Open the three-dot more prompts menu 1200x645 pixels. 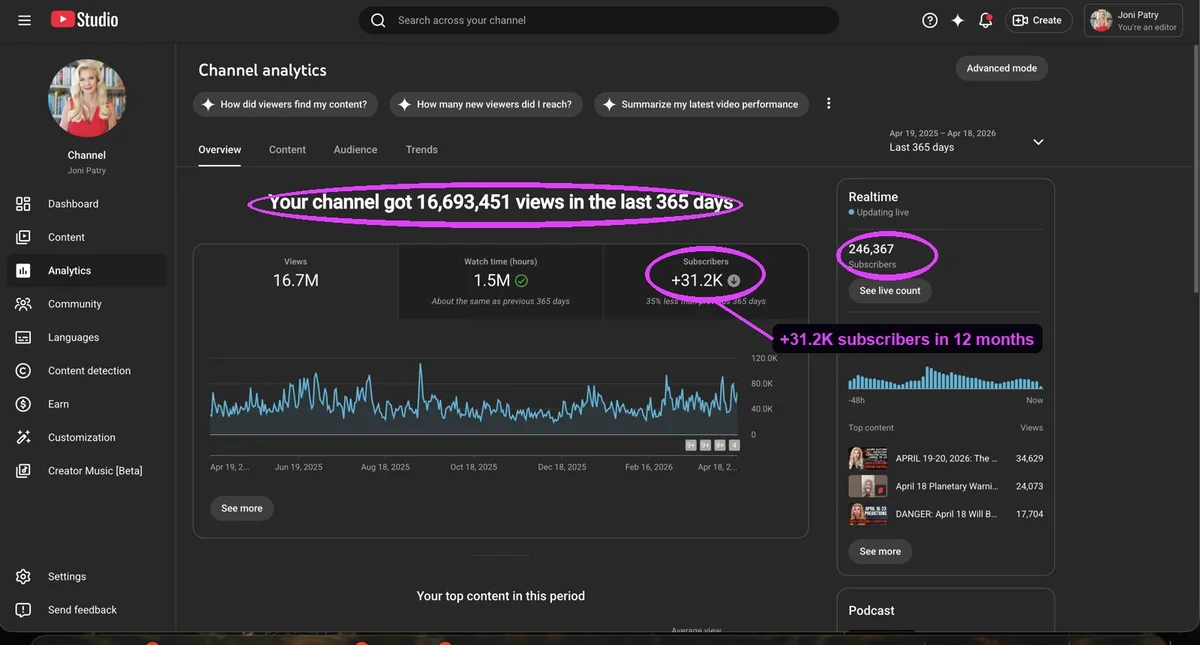pyautogui.click(x=828, y=104)
